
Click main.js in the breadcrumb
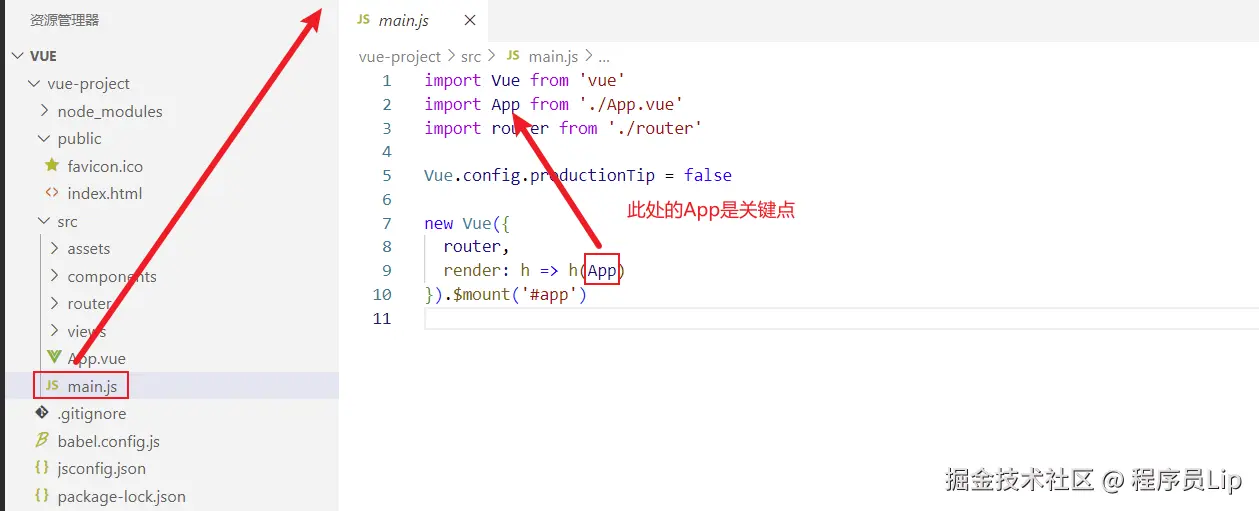[x=555, y=57]
